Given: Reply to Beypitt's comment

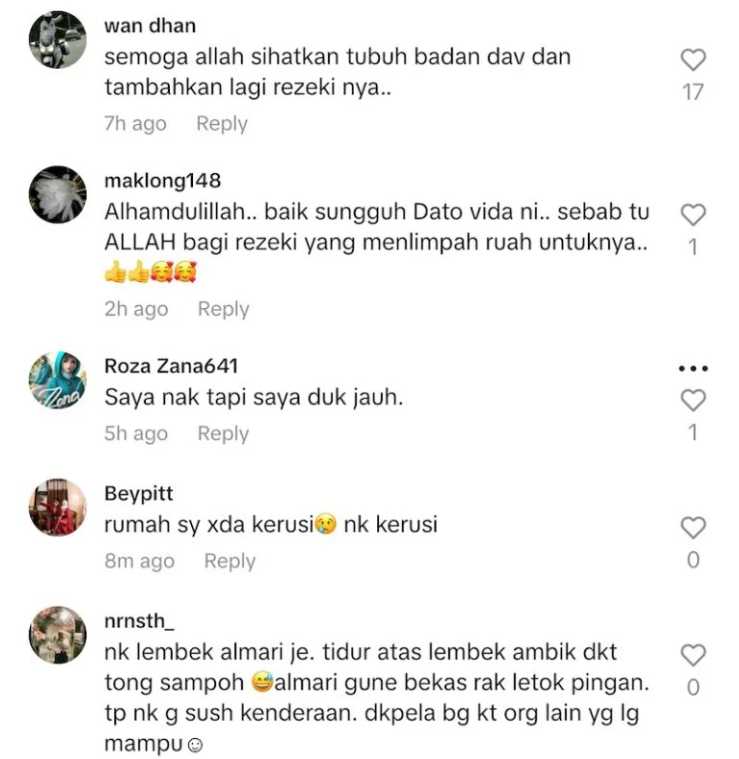Looking at the screenshot, I should point(229,562).
